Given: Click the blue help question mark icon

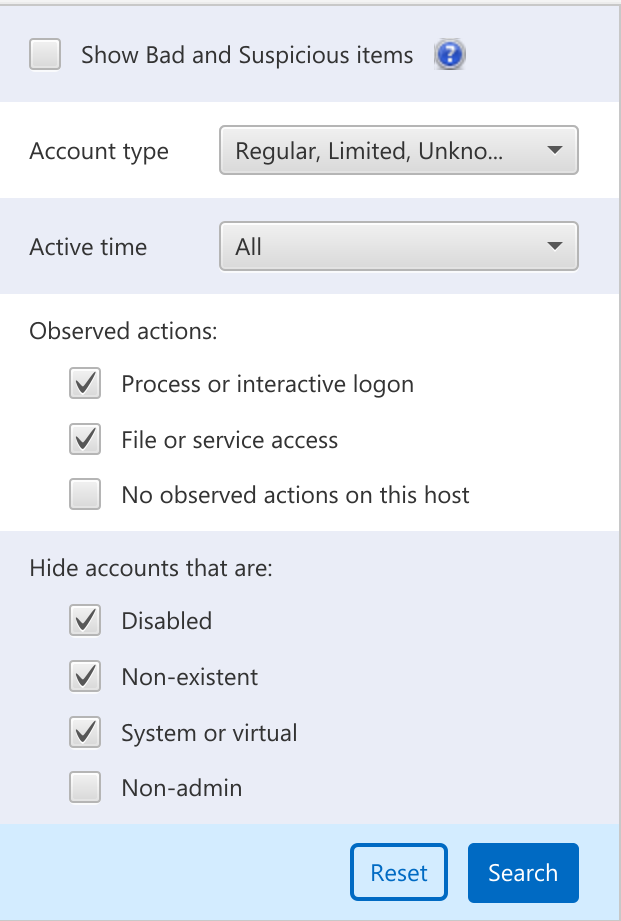Looking at the screenshot, I should [449, 55].
